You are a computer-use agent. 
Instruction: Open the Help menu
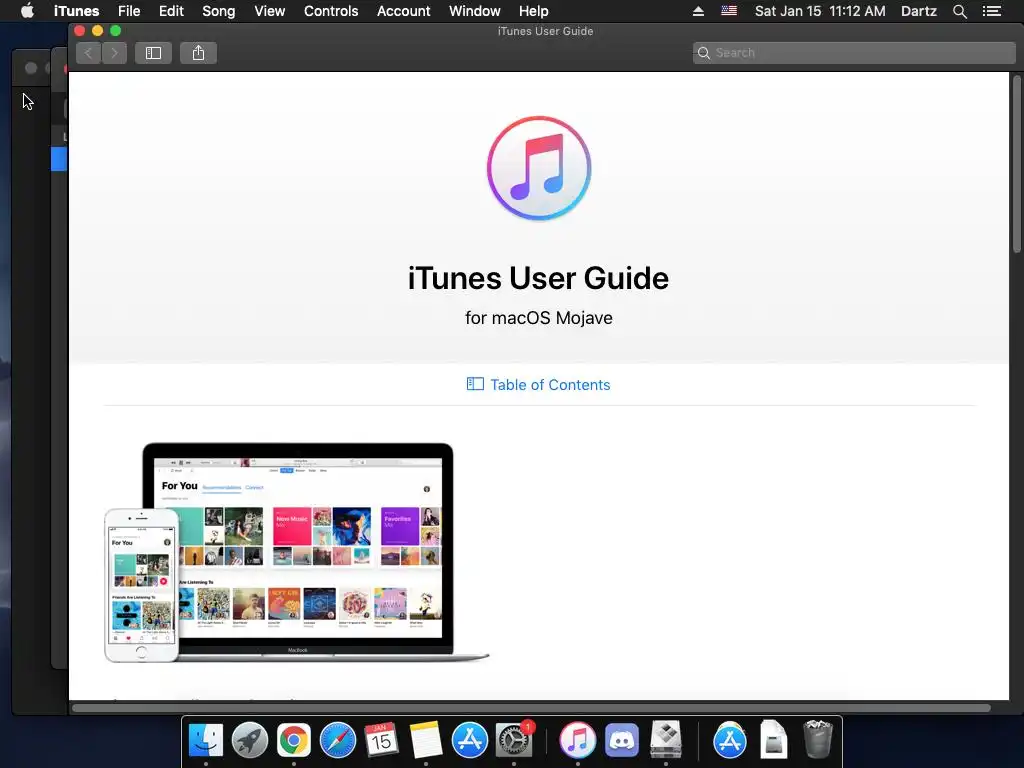coord(534,11)
